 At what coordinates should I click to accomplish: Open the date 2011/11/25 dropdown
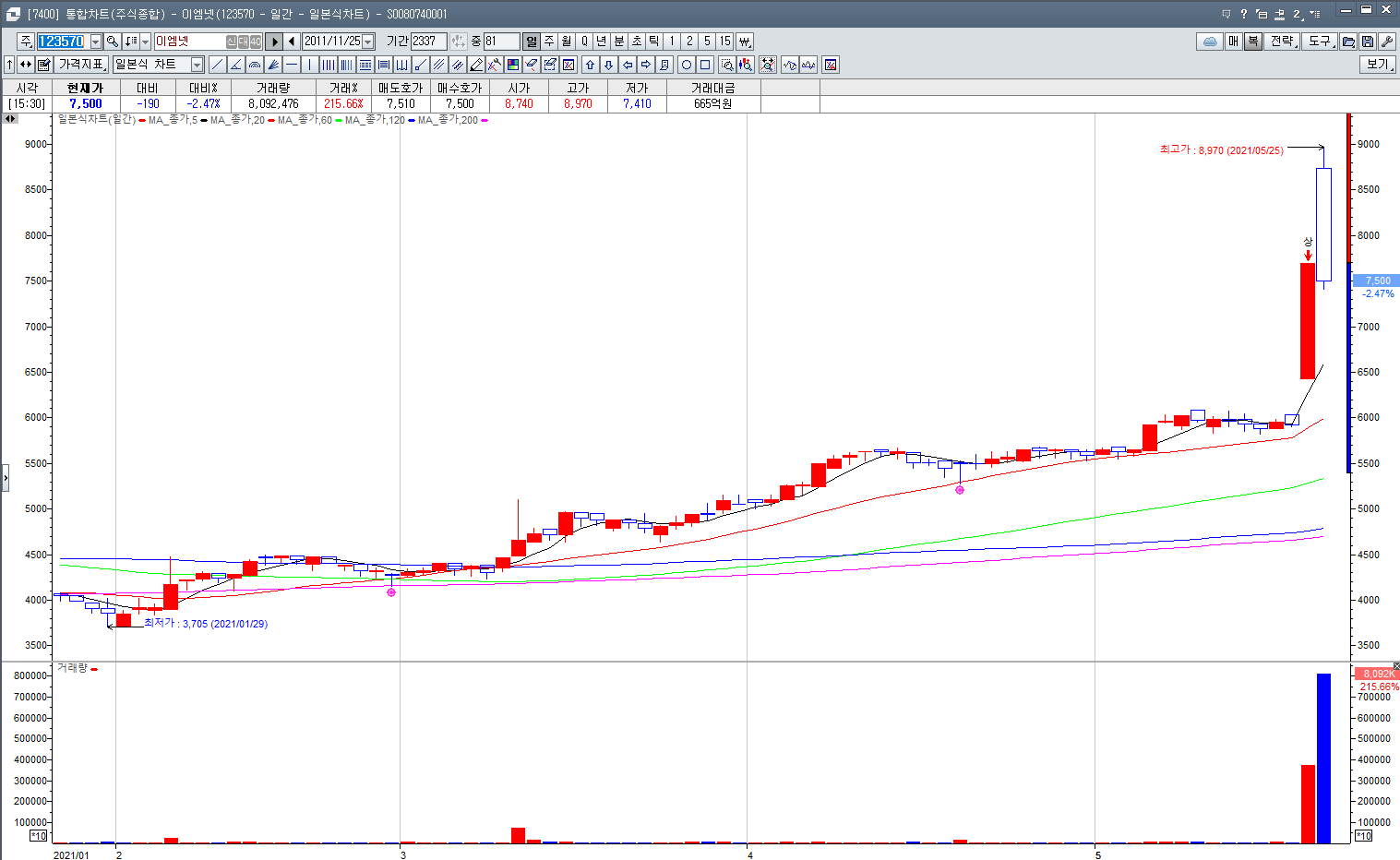tap(368, 42)
